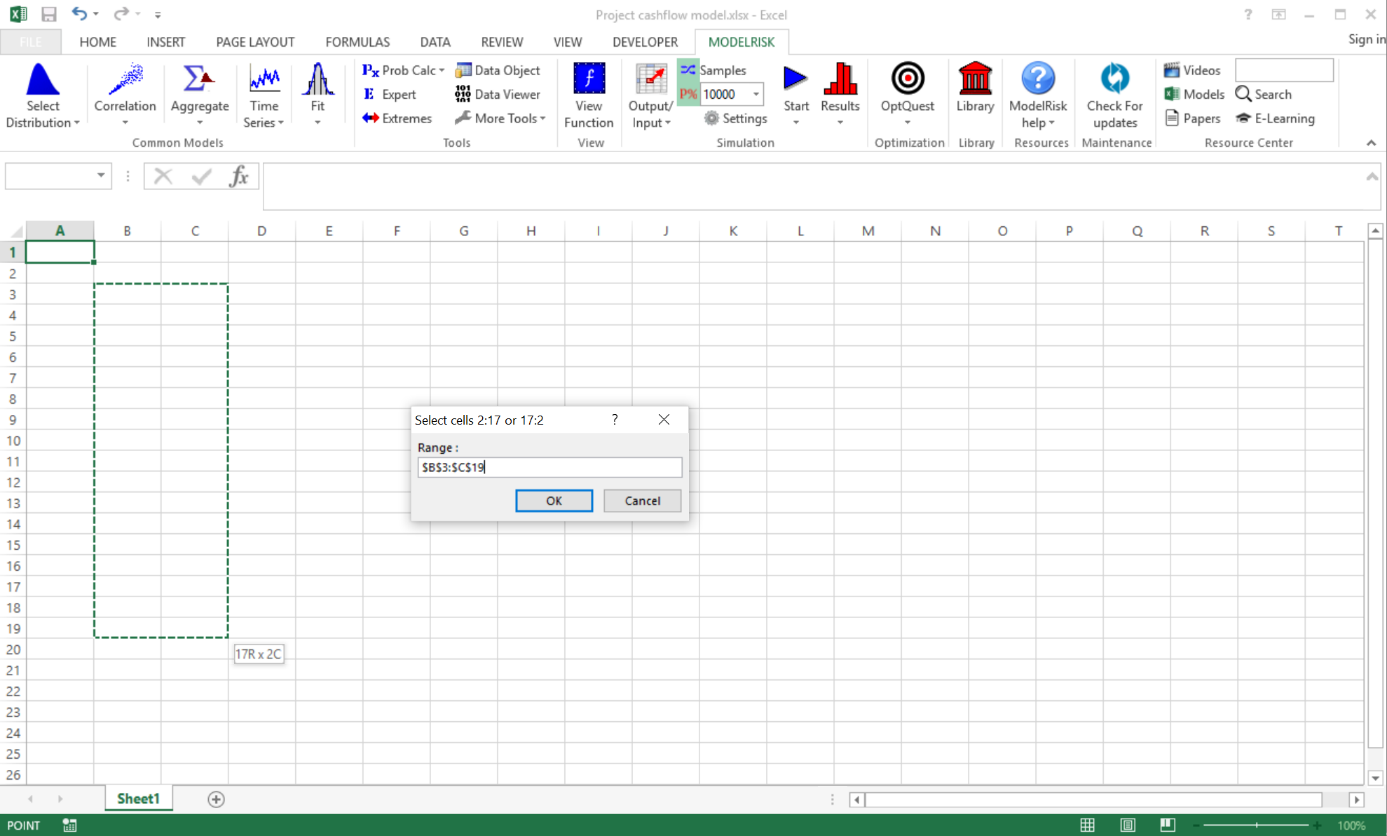The width and height of the screenshot is (1387, 836).
Task: Open simulation Settings
Action: coord(736,118)
